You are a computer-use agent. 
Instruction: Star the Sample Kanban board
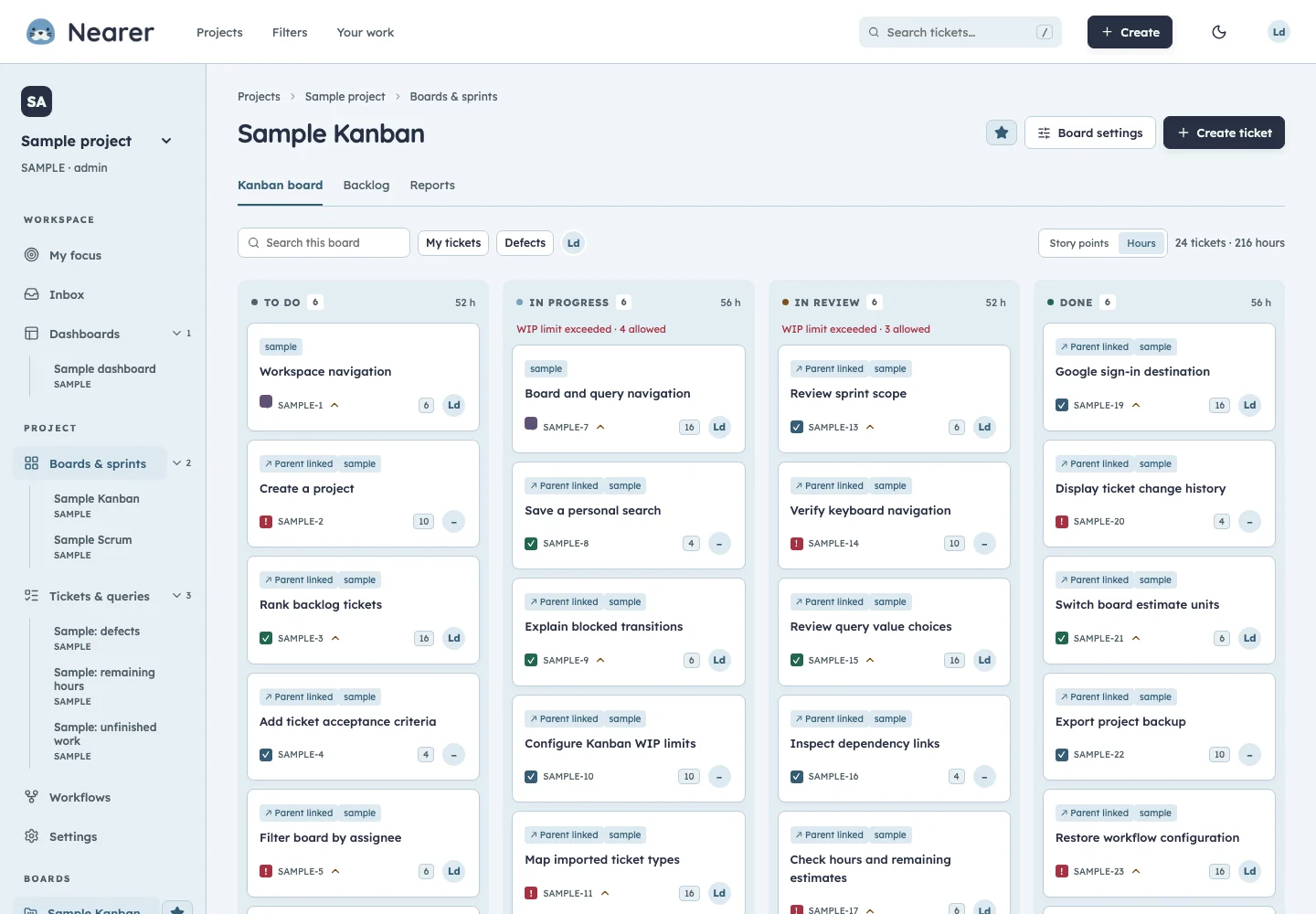1002,133
